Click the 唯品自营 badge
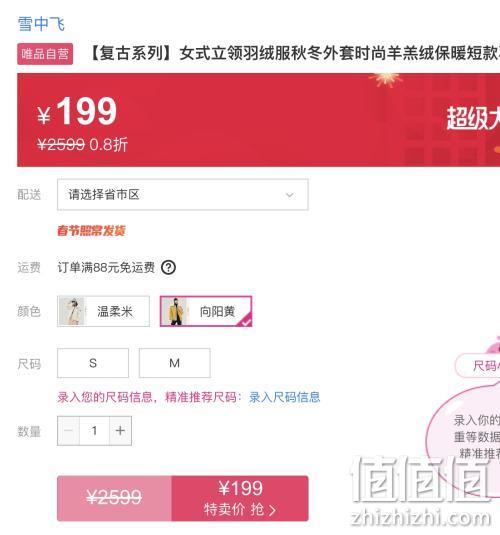 tap(45, 54)
